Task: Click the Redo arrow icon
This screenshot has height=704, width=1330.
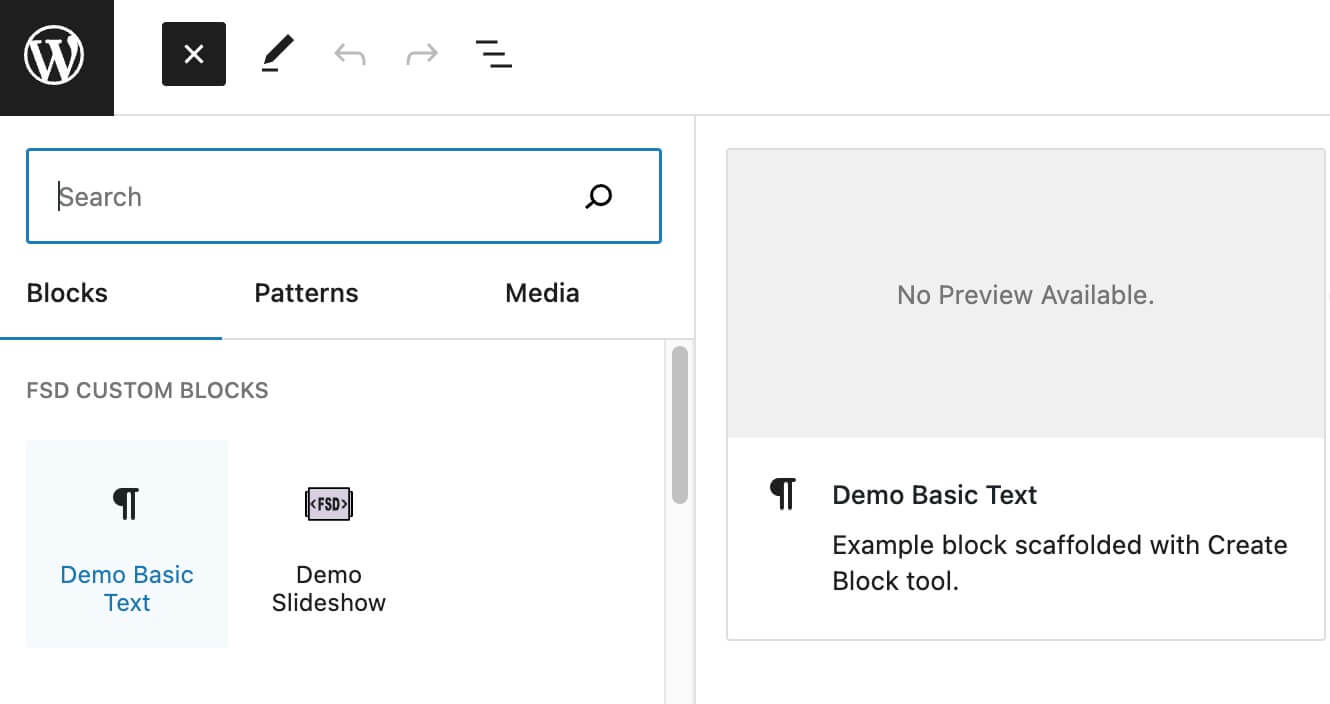Action: [422, 54]
